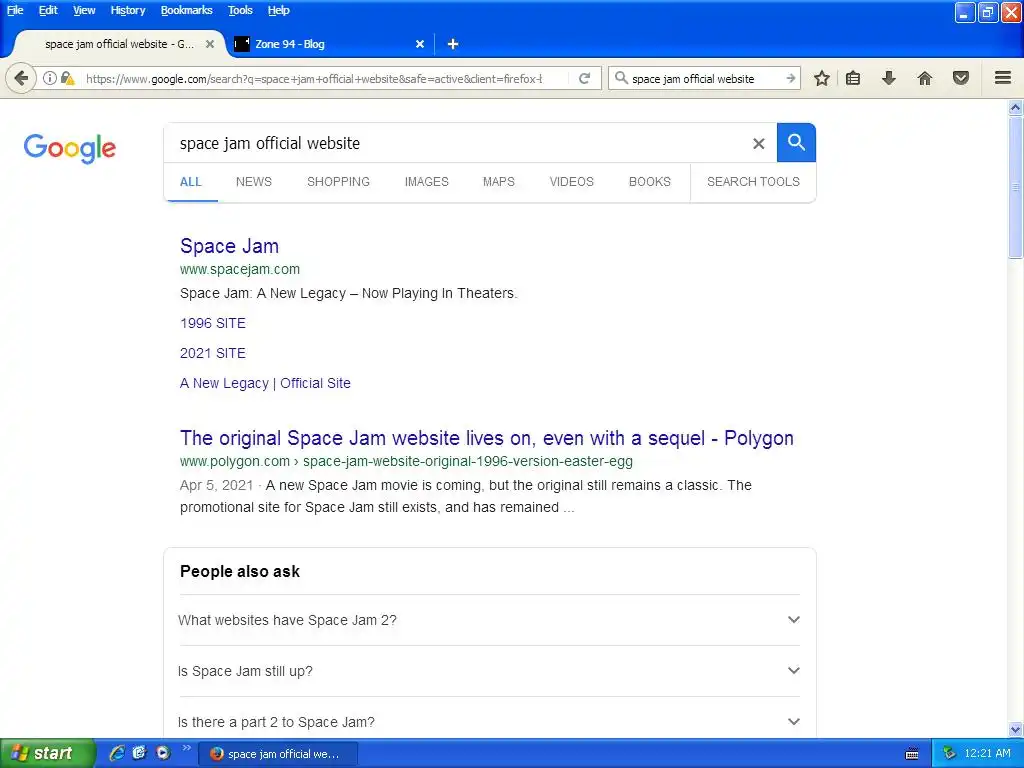Screen dimensions: 1024x768
Task: Show bookmarks list icon
Action: (853, 78)
